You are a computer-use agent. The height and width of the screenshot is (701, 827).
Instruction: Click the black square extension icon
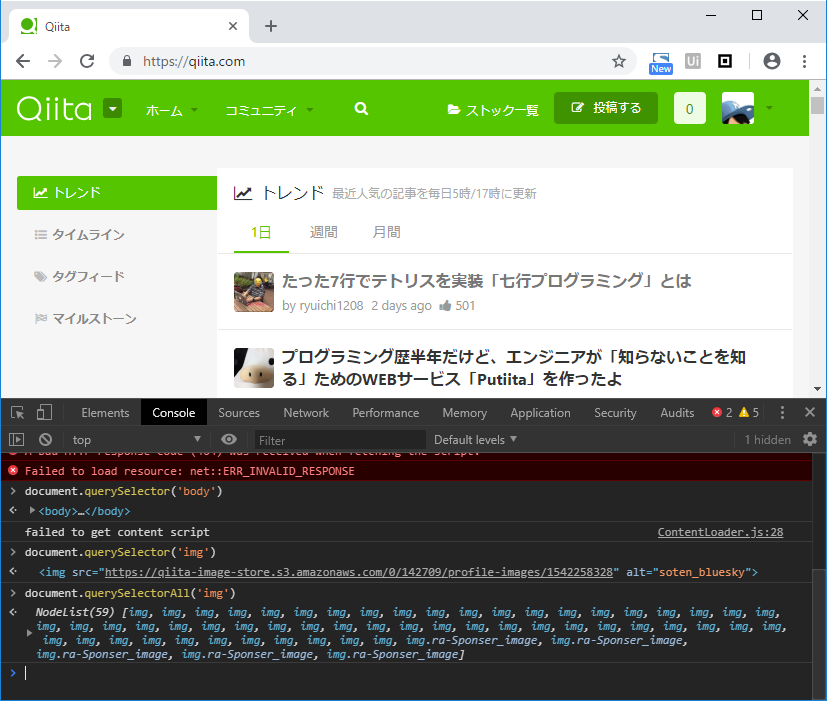[x=725, y=61]
